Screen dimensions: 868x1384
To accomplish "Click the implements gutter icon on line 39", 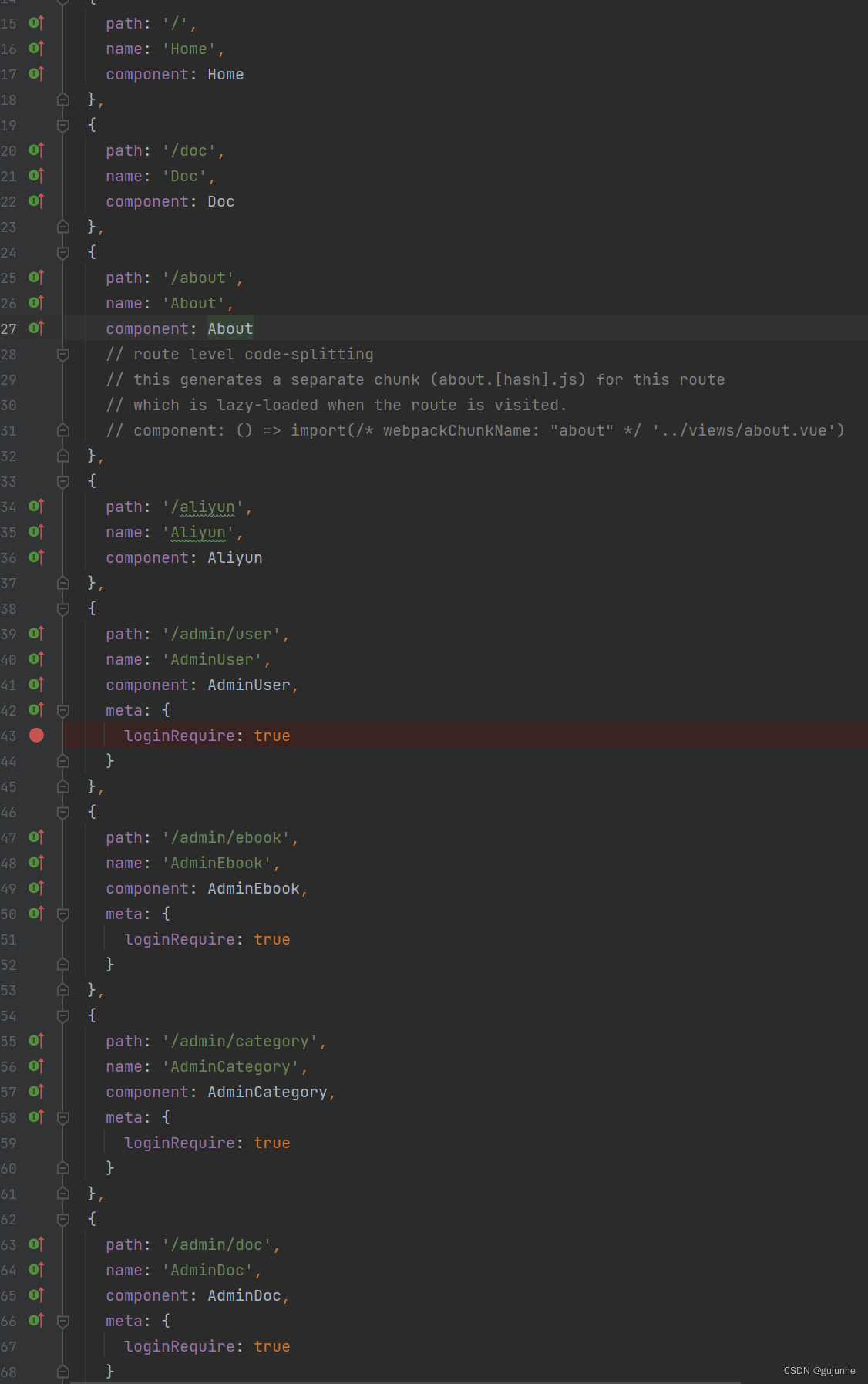I will coord(36,634).
